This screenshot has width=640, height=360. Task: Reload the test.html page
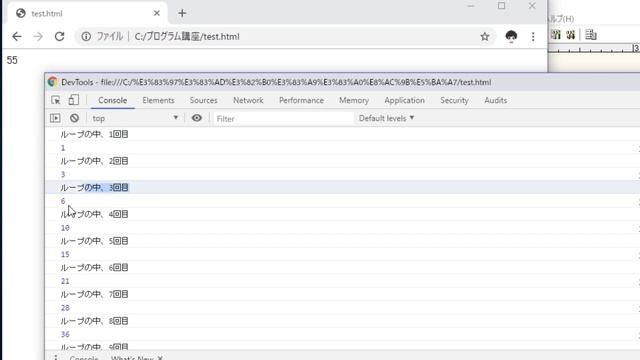pyautogui.click(x=60, y=37)
